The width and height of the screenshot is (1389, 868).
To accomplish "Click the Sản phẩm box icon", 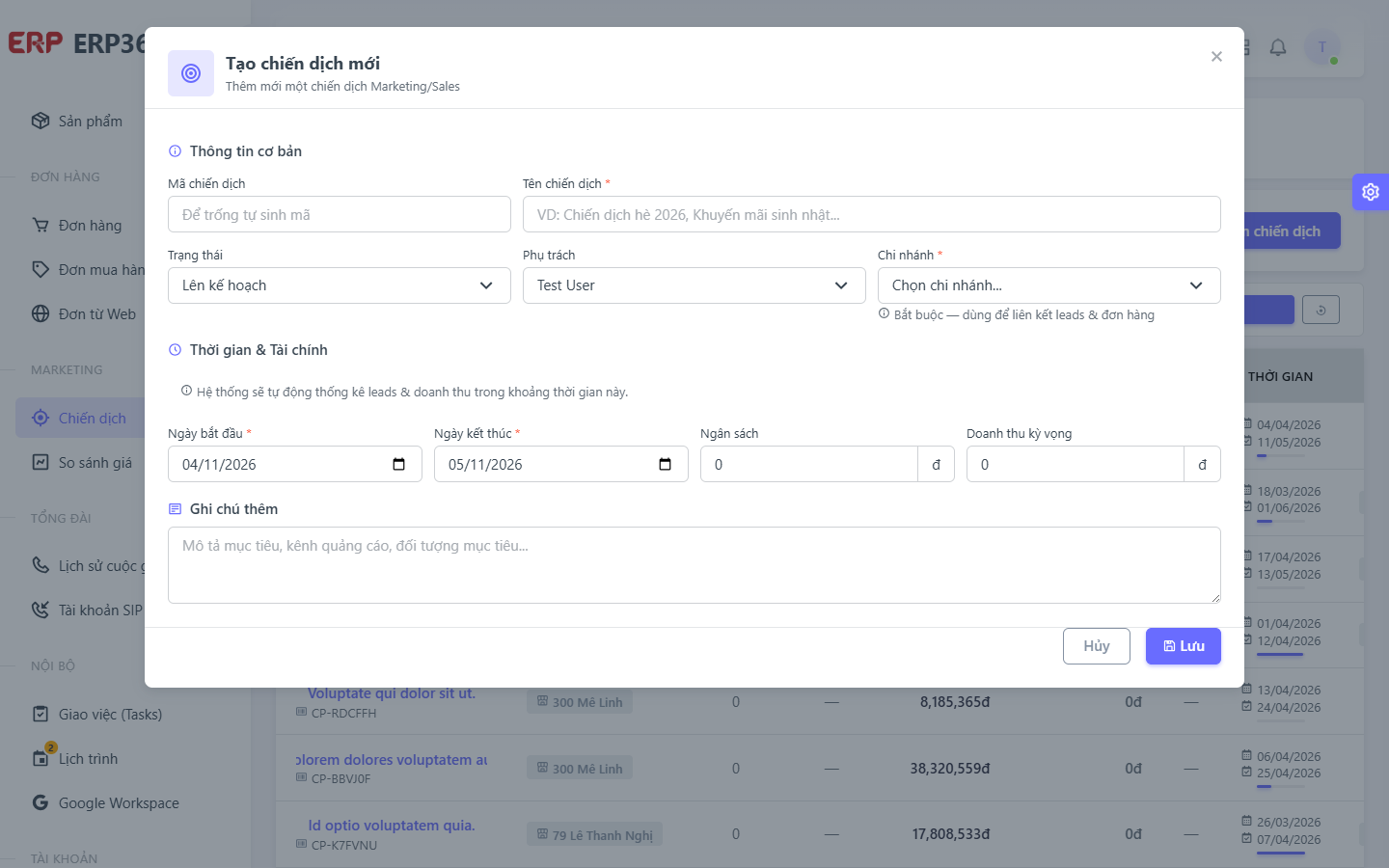I will pyautogui.click(x=41, y=121).
